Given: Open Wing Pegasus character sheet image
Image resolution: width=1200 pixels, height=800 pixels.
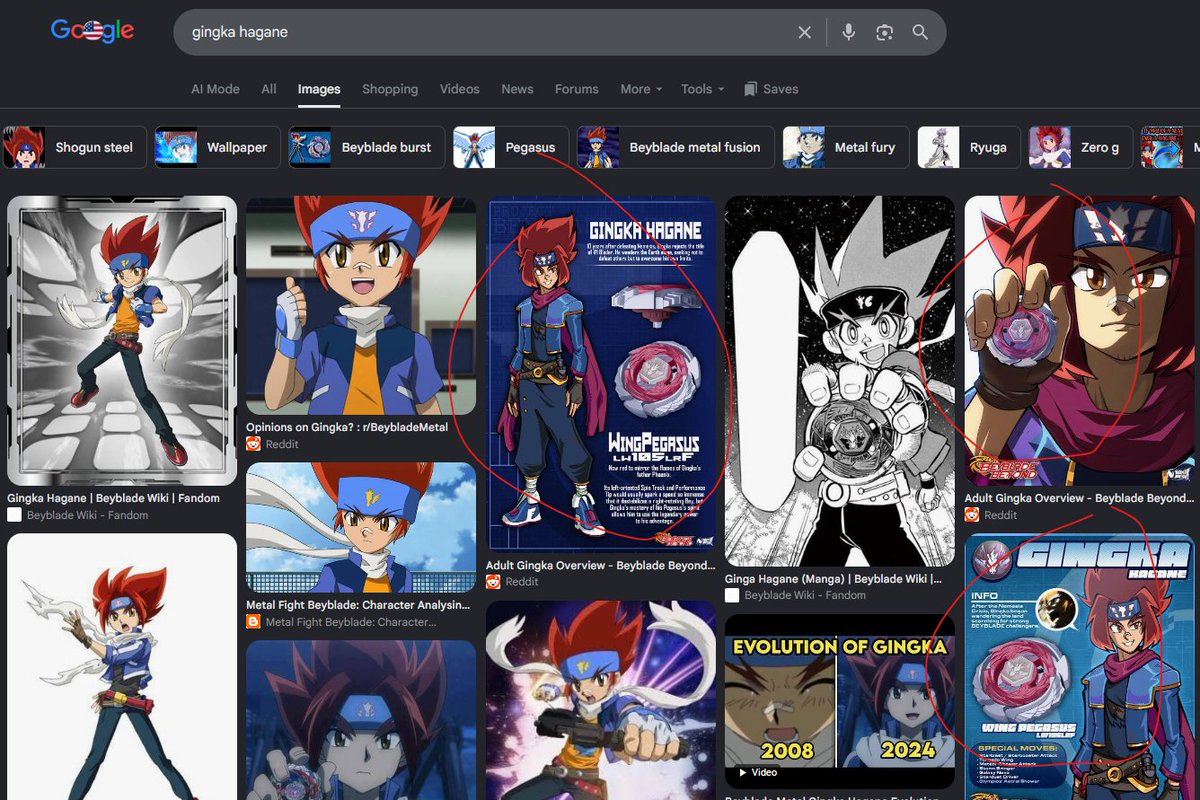Looking at the screenshot, I should point(601,374).
